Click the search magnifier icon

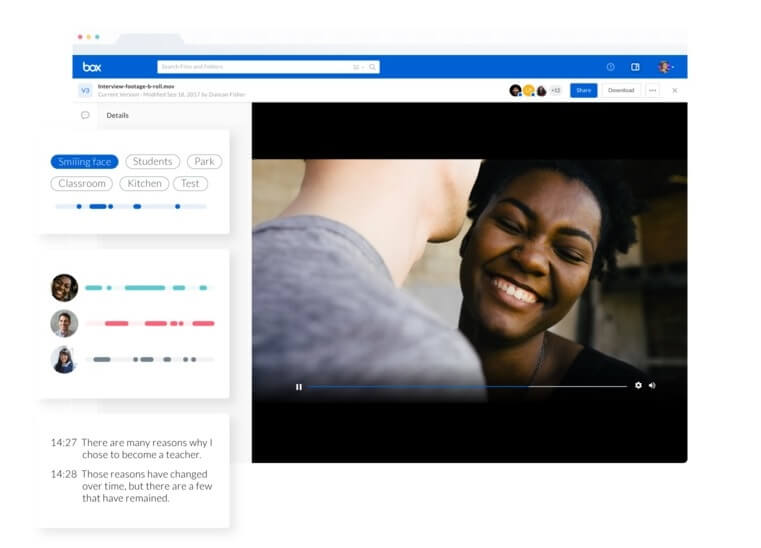(x=373, y=67)
